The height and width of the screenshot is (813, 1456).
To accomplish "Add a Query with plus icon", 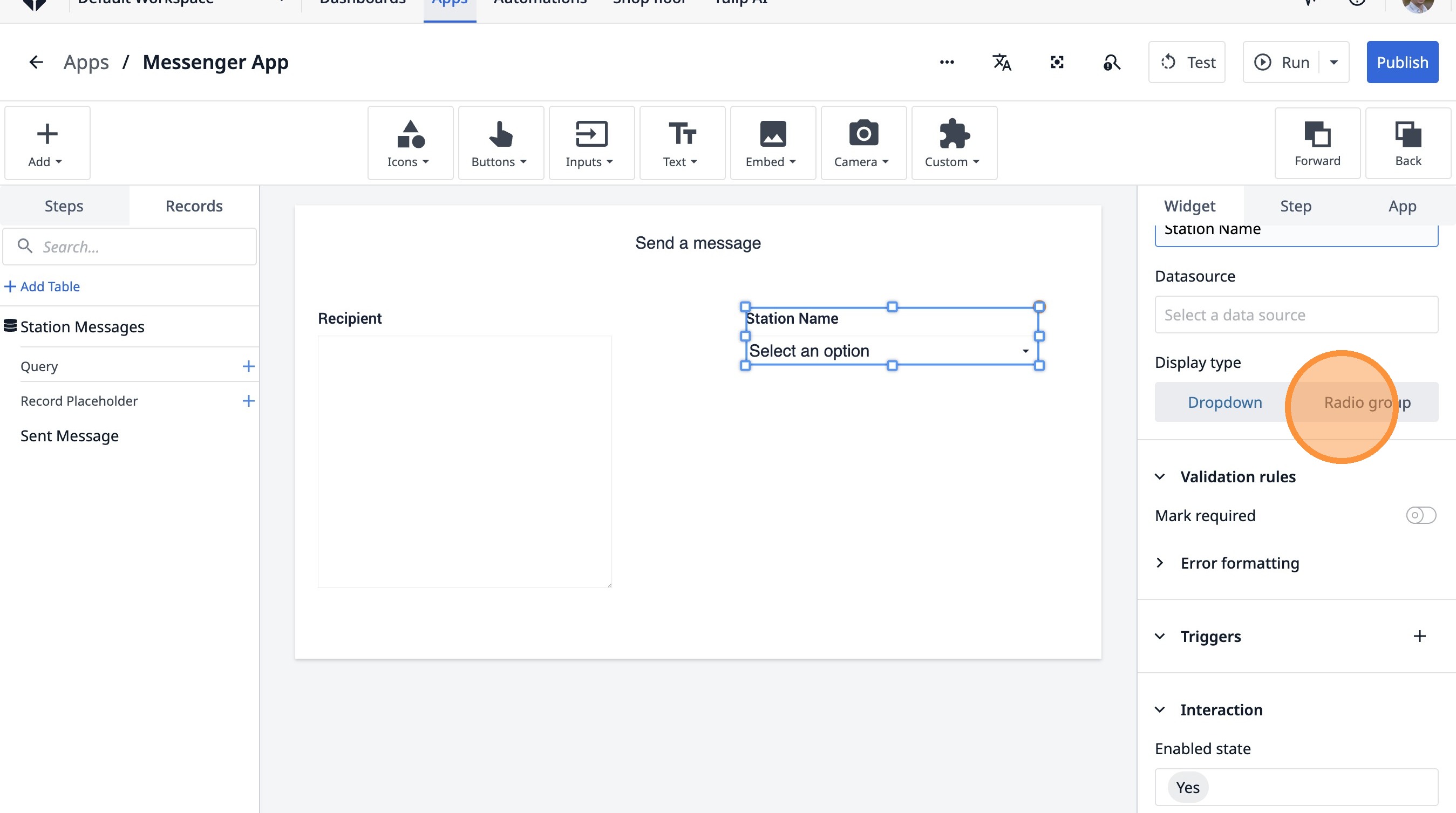I will tap(248, 367).
